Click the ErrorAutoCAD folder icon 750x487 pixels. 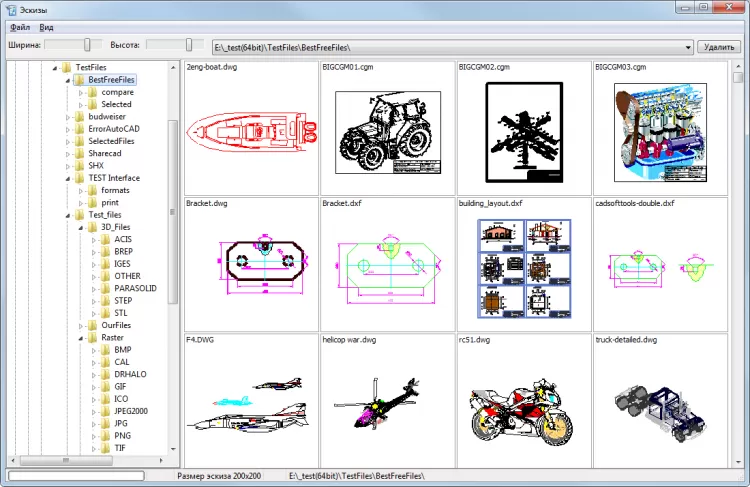coord(79,129)
